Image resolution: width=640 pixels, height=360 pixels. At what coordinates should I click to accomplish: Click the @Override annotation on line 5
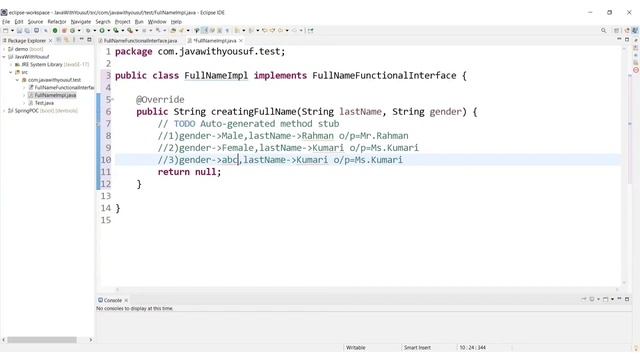click(x=160, y=100)
